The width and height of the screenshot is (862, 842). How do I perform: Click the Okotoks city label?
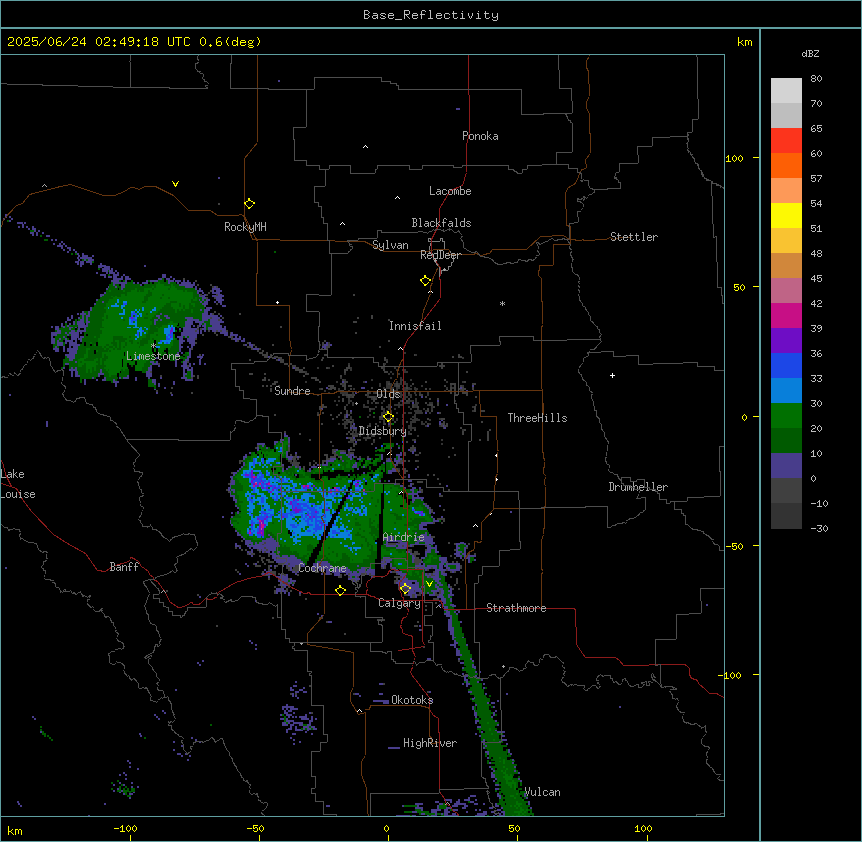(412, 700)
